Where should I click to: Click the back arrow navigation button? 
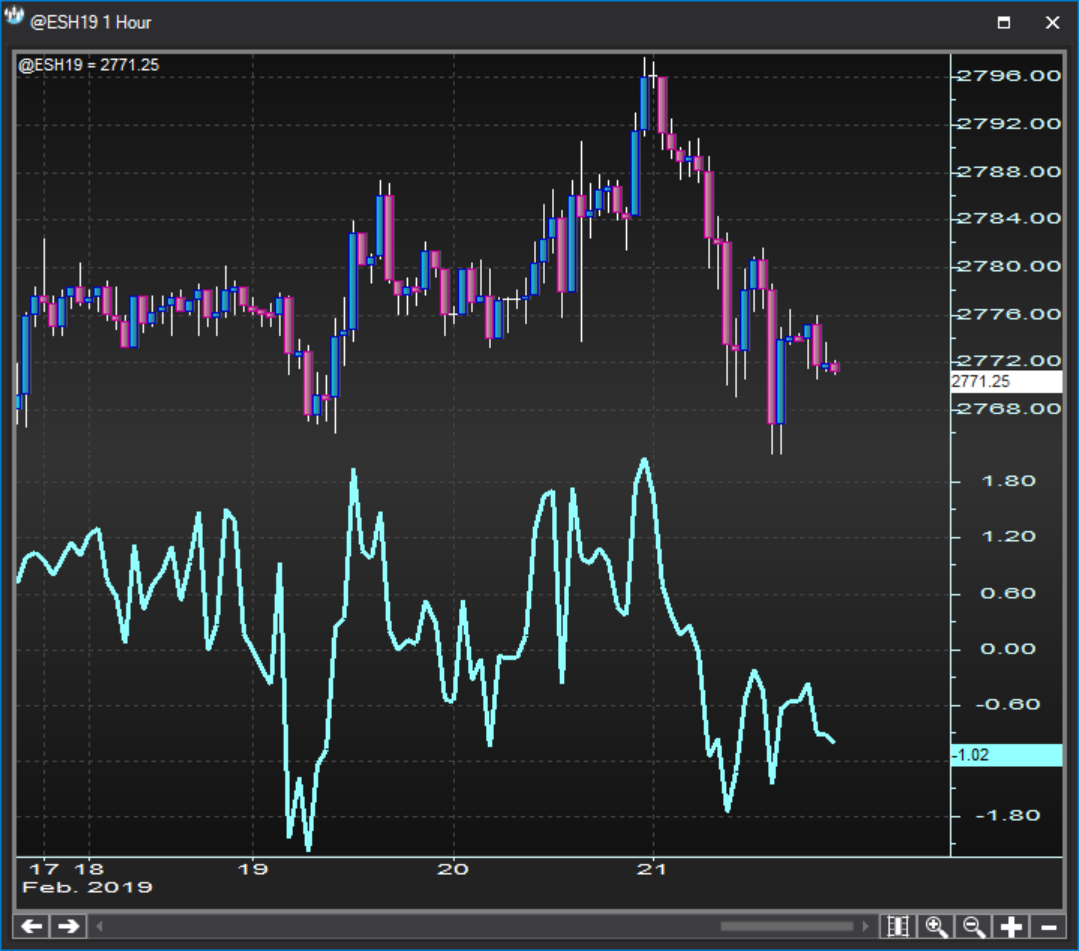click(32, 926)
